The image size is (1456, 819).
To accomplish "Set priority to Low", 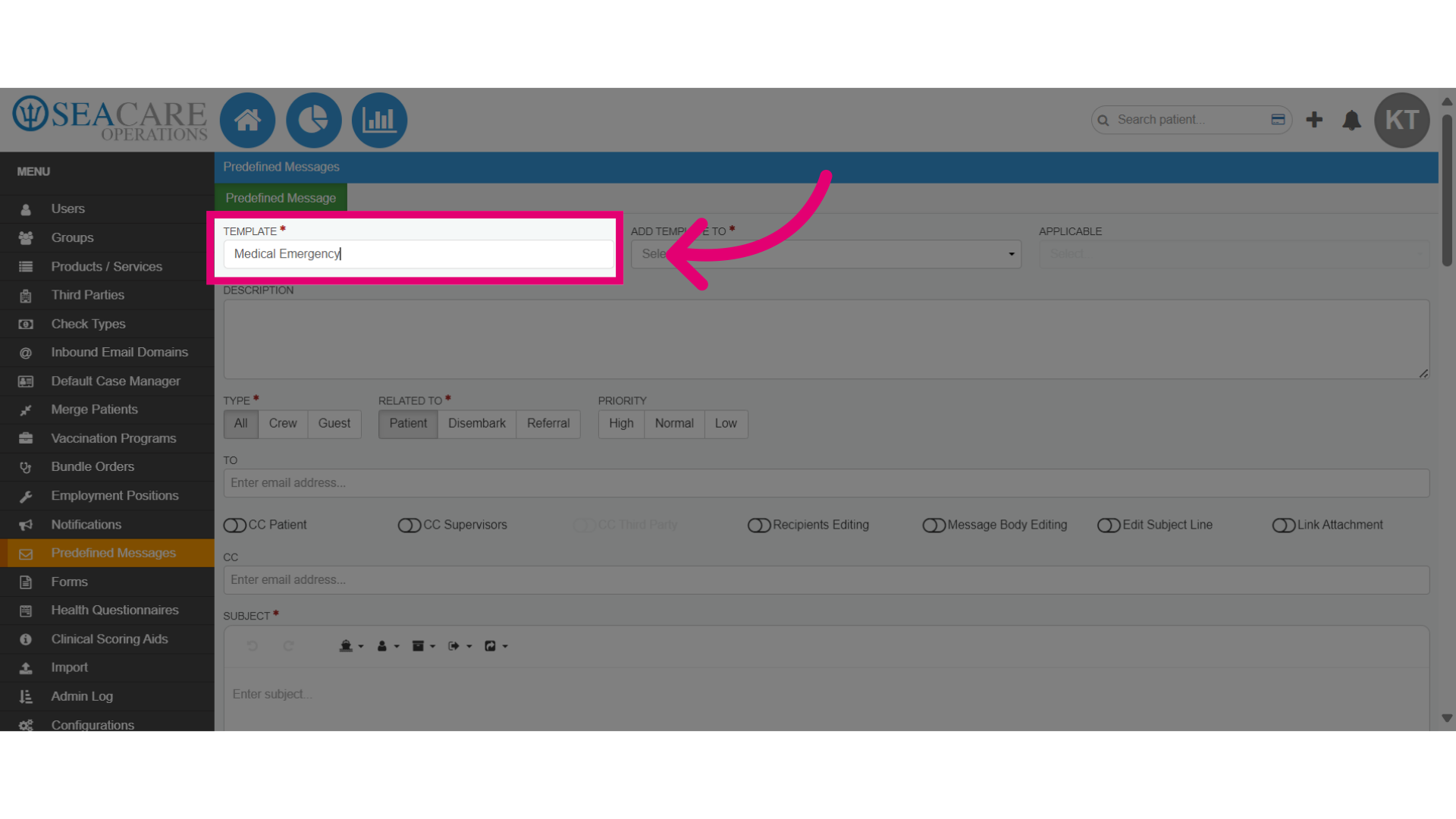I will click(x=726, y=424).
